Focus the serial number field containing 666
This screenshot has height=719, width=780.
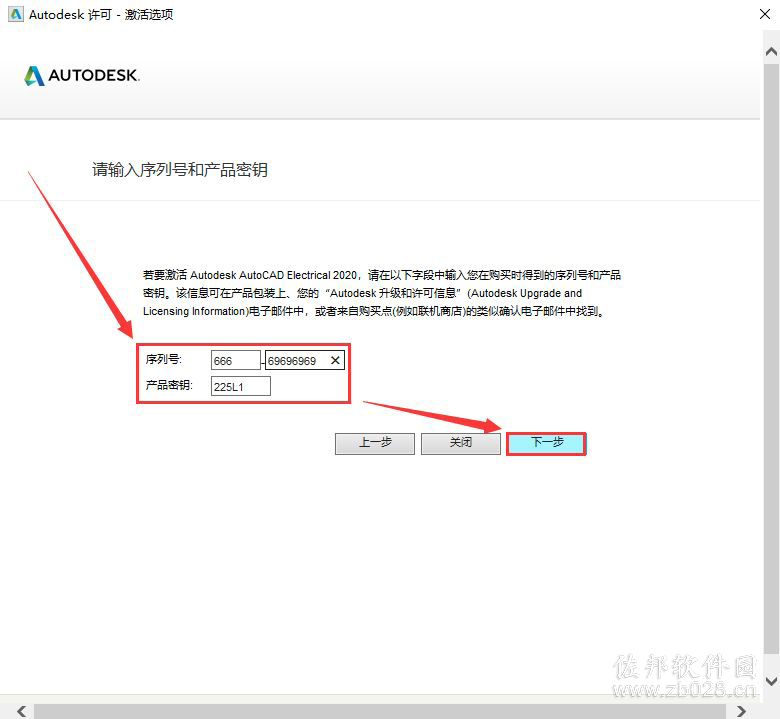tap(236, 360)
